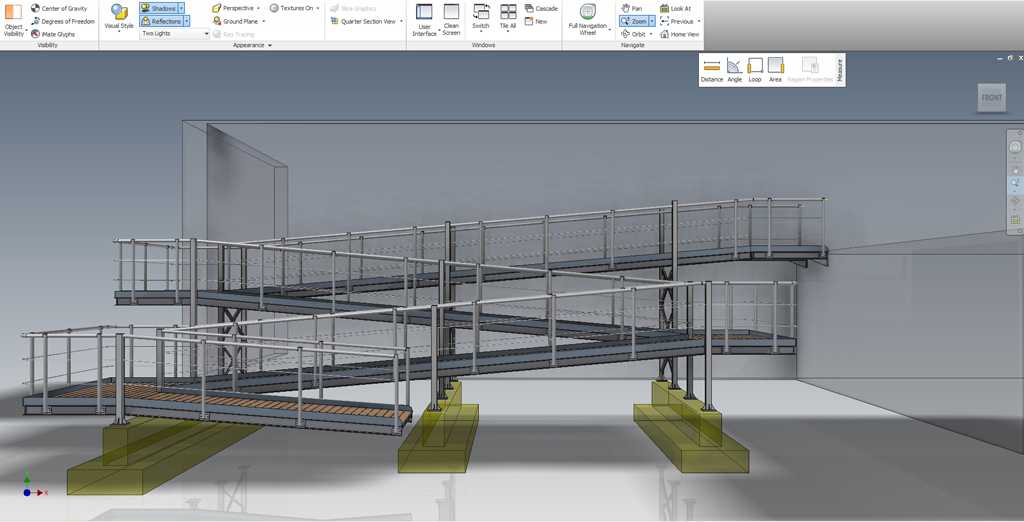This screenshot has height=522, width=1024.
Task: Open the Full Navigation Wheel
Action: point(588,19)
